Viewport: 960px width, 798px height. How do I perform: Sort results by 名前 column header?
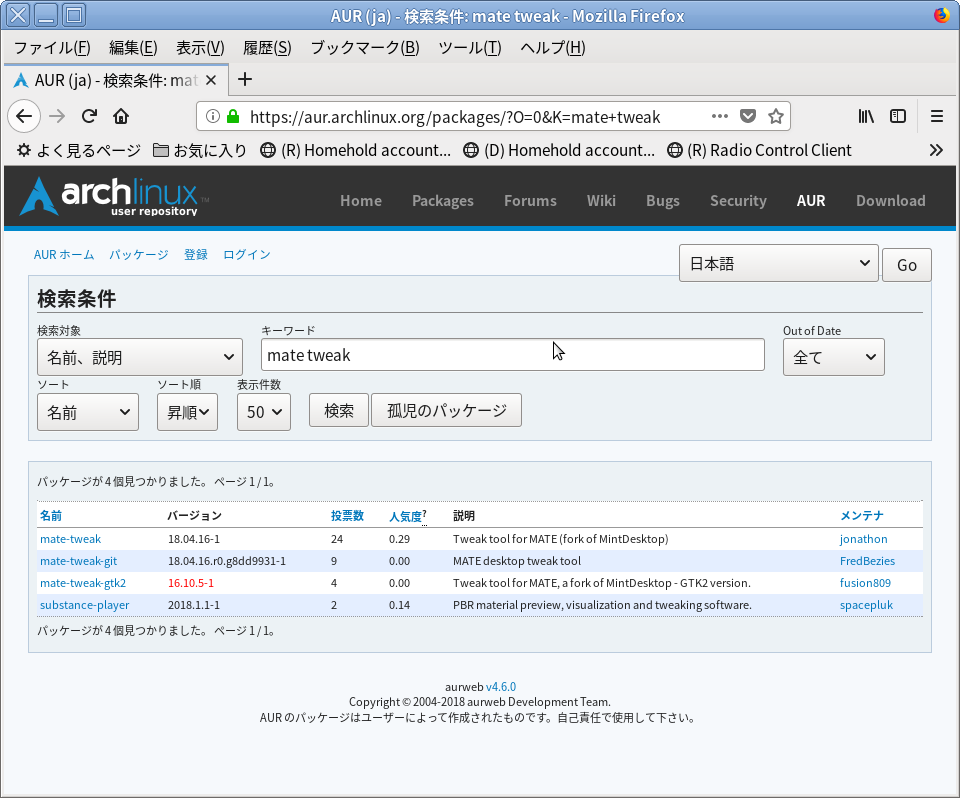tap(51, 516)
